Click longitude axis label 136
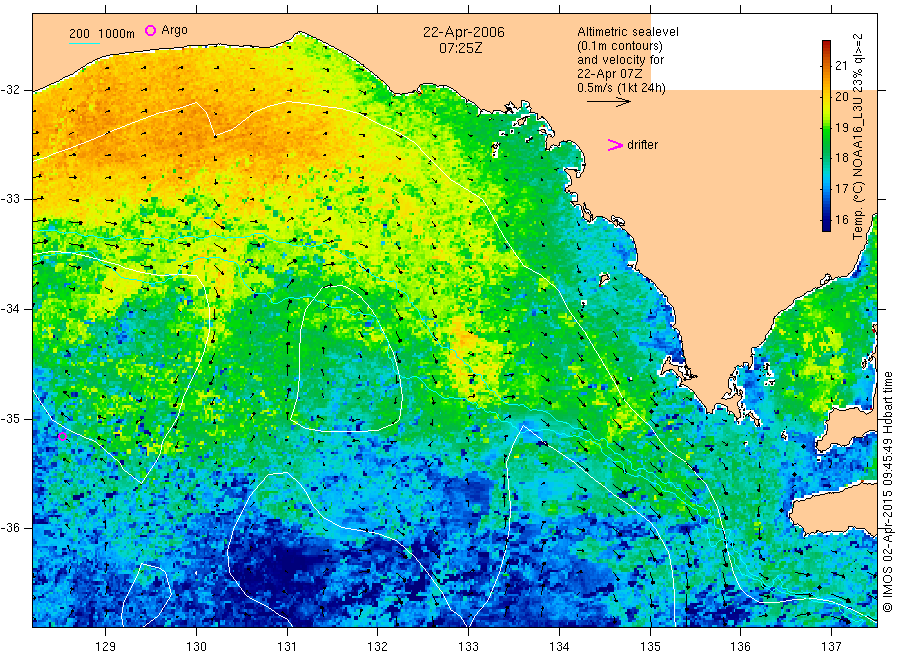Screen dimensions: 900x660 click(x=740, y=647)
